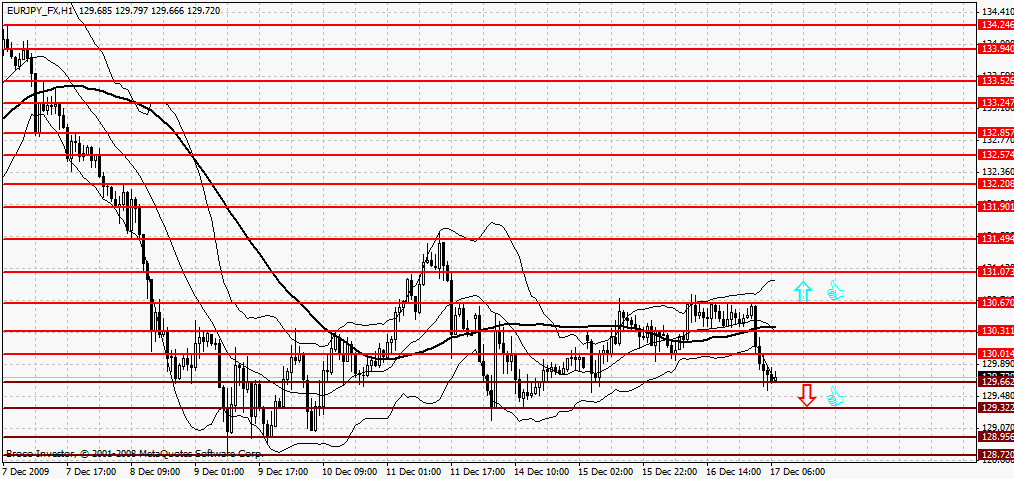Click the 133.940 red price label
This screenshot has width=1014, height=479.
997,48
